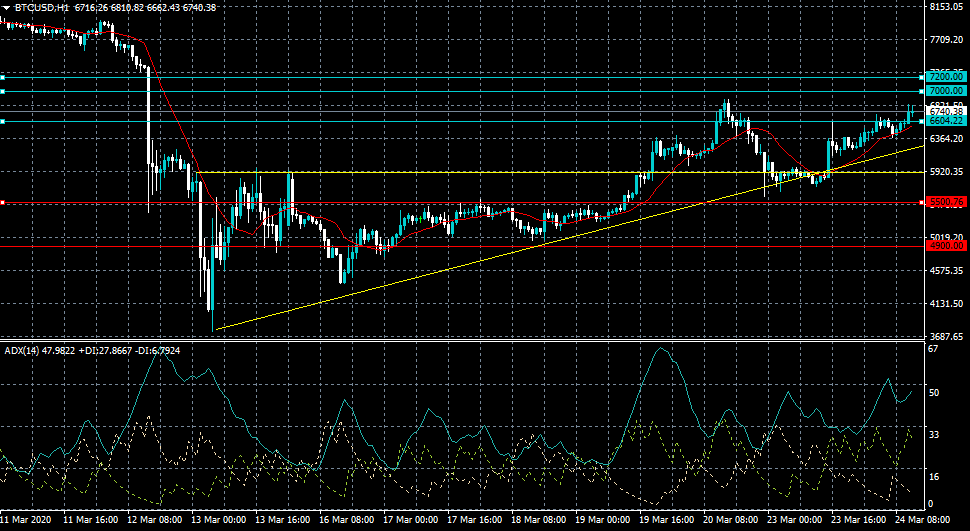The height and width of the screenshot is (531, 970).
Task: Click the 11 Mar 2020 date label
Action: pyautogui.click(x=25, y=520)
